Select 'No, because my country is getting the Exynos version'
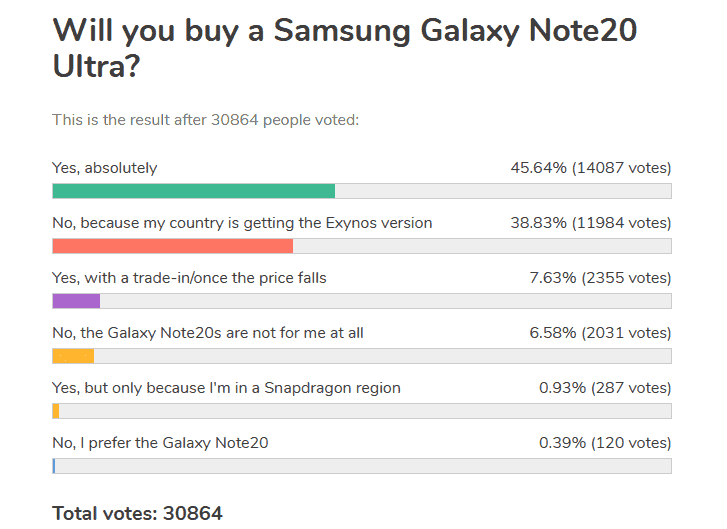The image size is (727, 529). (242, 223)
